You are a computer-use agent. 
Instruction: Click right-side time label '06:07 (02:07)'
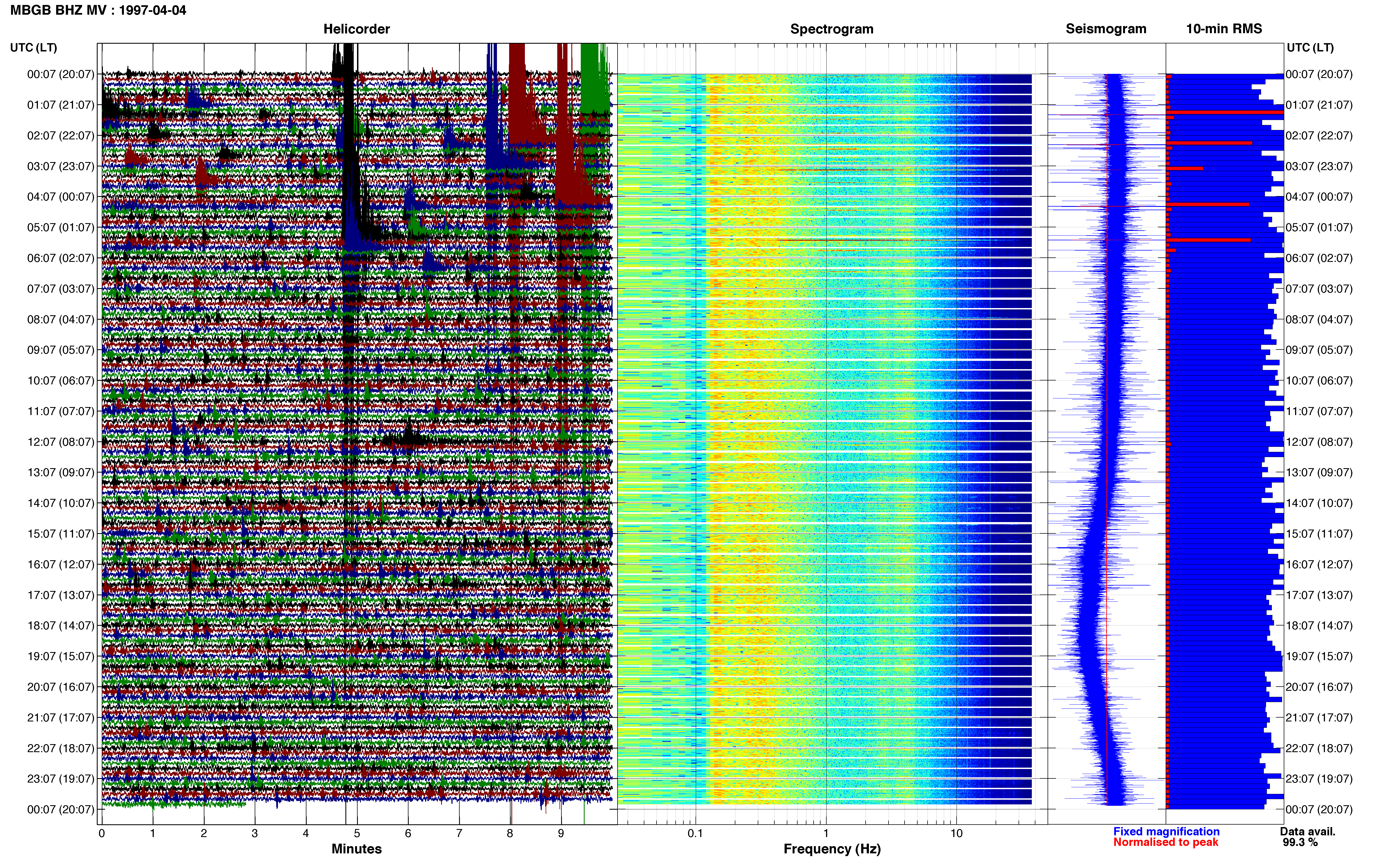coord(1319,258)
